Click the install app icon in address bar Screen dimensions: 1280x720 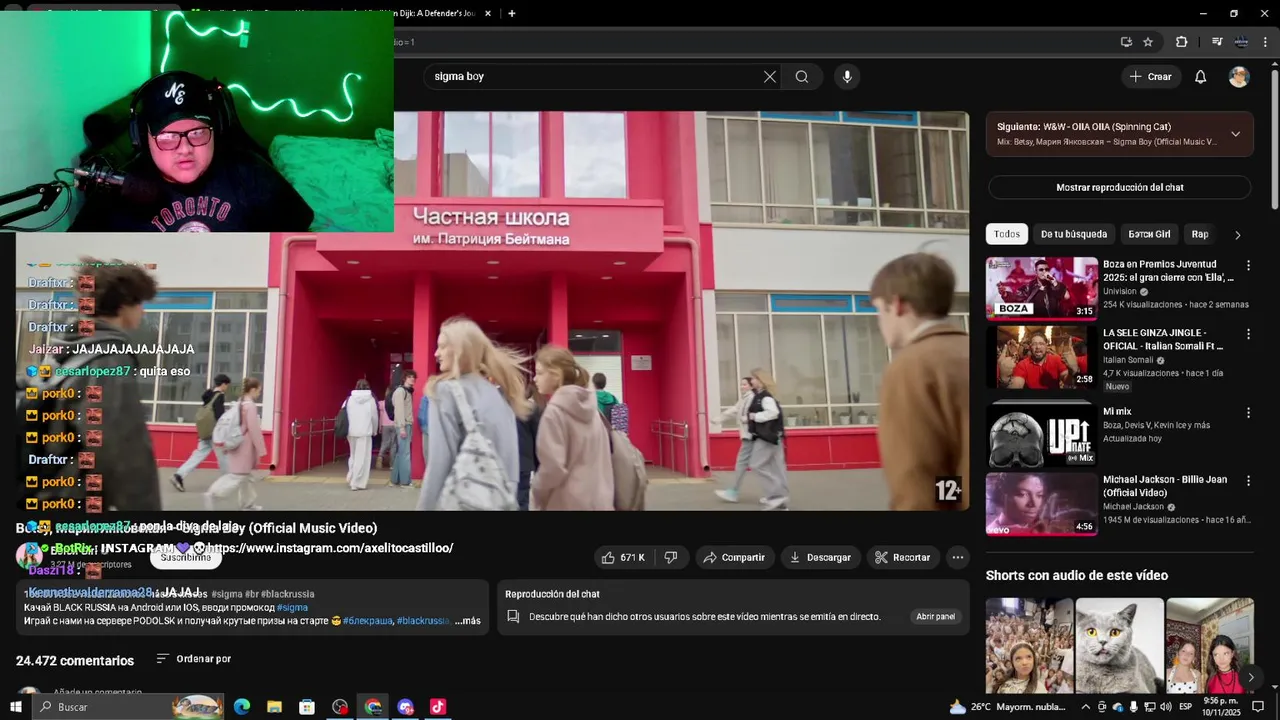[1126, 42]
